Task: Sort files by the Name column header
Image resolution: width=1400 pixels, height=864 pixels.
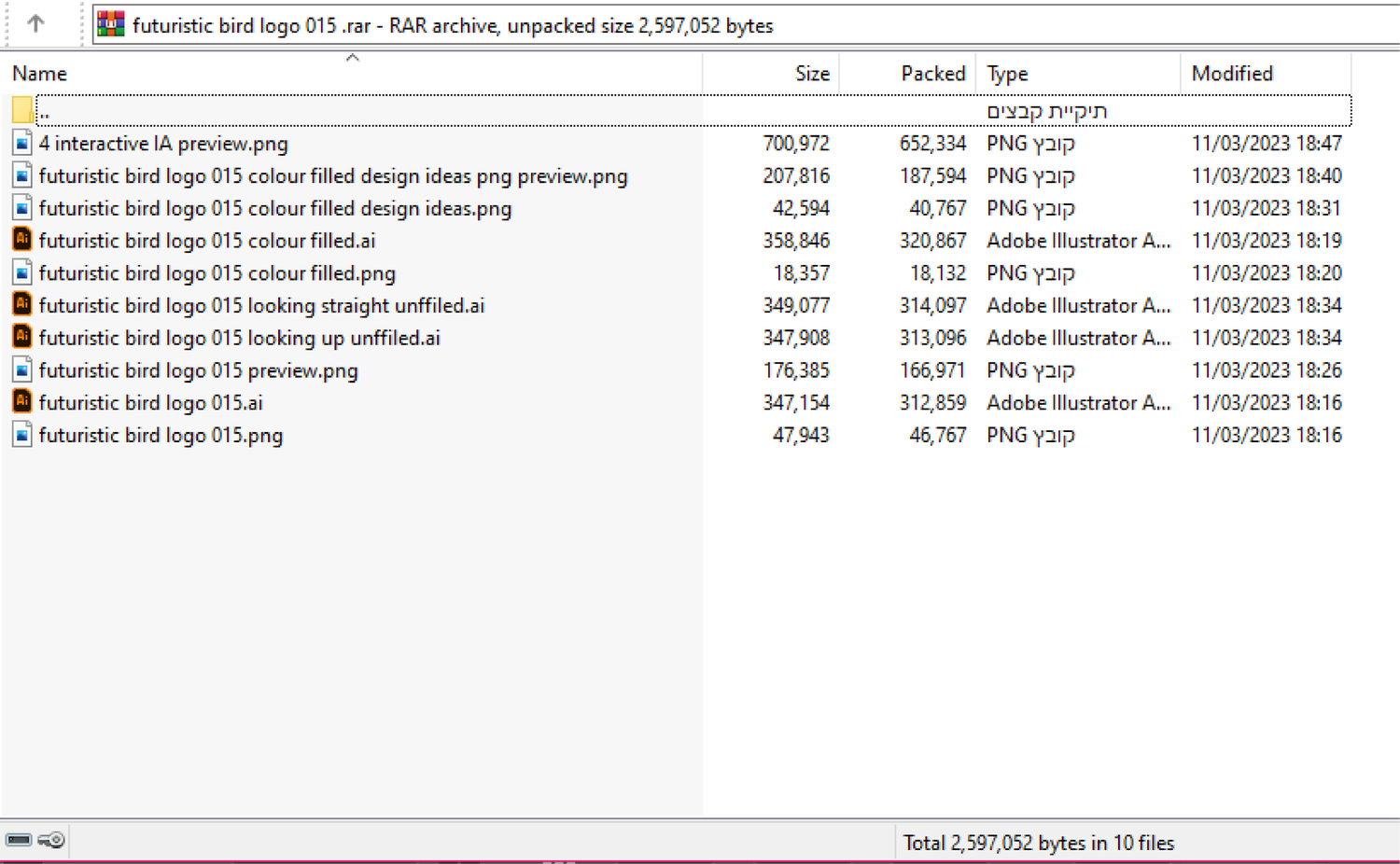Action: (39, 74)
